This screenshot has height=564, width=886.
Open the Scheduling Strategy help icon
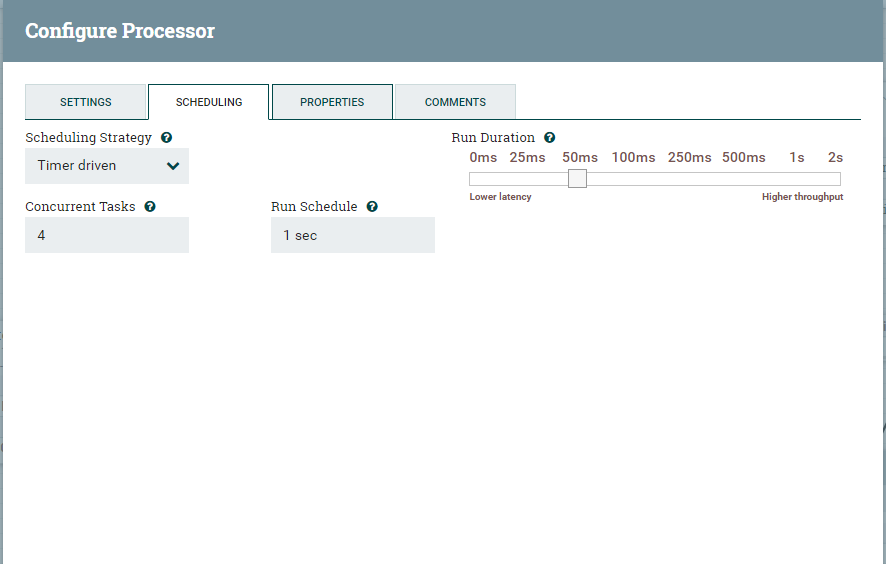point(166,137)
